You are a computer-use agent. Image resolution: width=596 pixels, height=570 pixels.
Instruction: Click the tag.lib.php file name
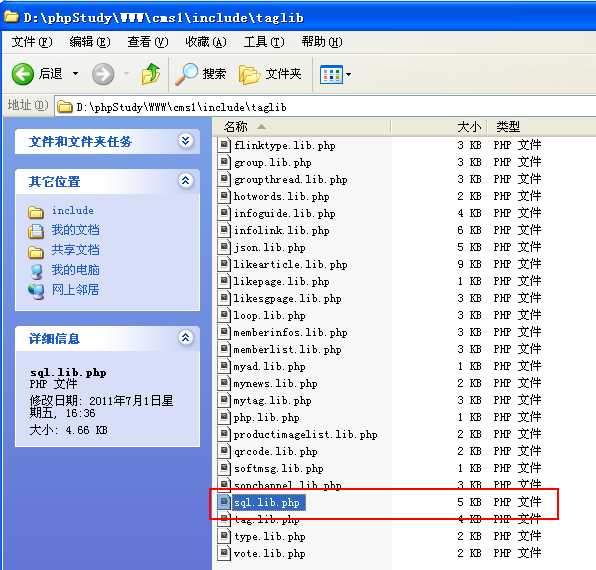tap(266, 520)
